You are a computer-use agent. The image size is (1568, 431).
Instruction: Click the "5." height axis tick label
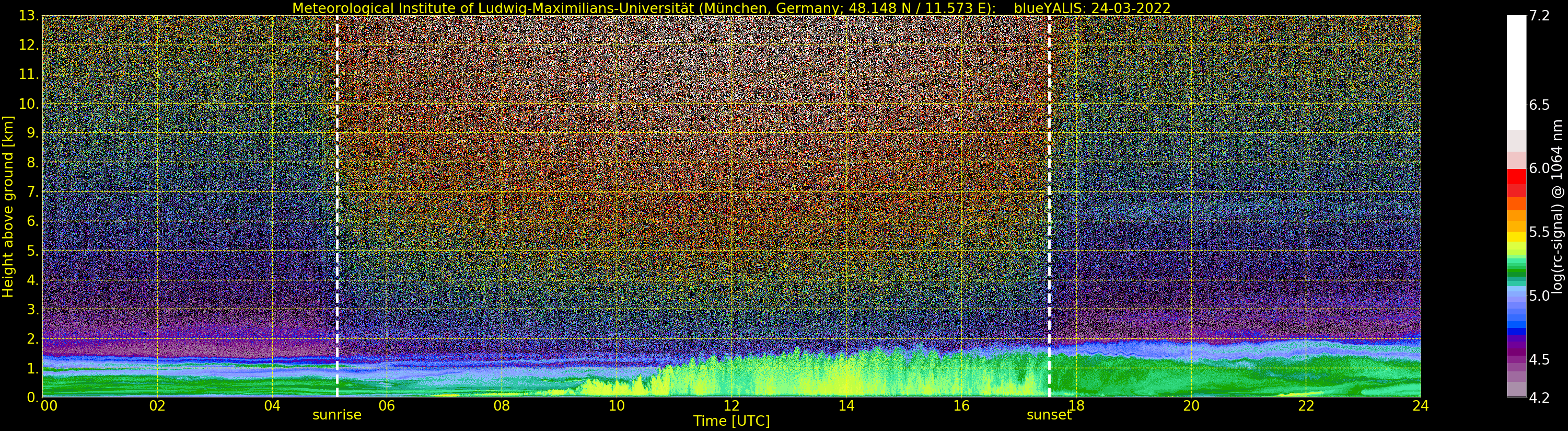(32, 251)
